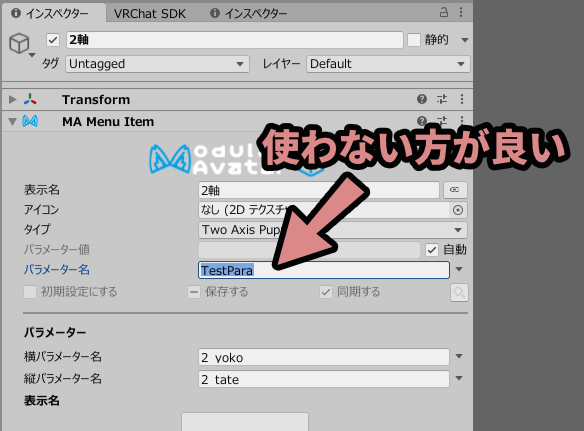This screenshot has width=584, height=431.
Task: Switch to the VRChat SDK tab
Action: pyautogui.click(x=150, y=14)
